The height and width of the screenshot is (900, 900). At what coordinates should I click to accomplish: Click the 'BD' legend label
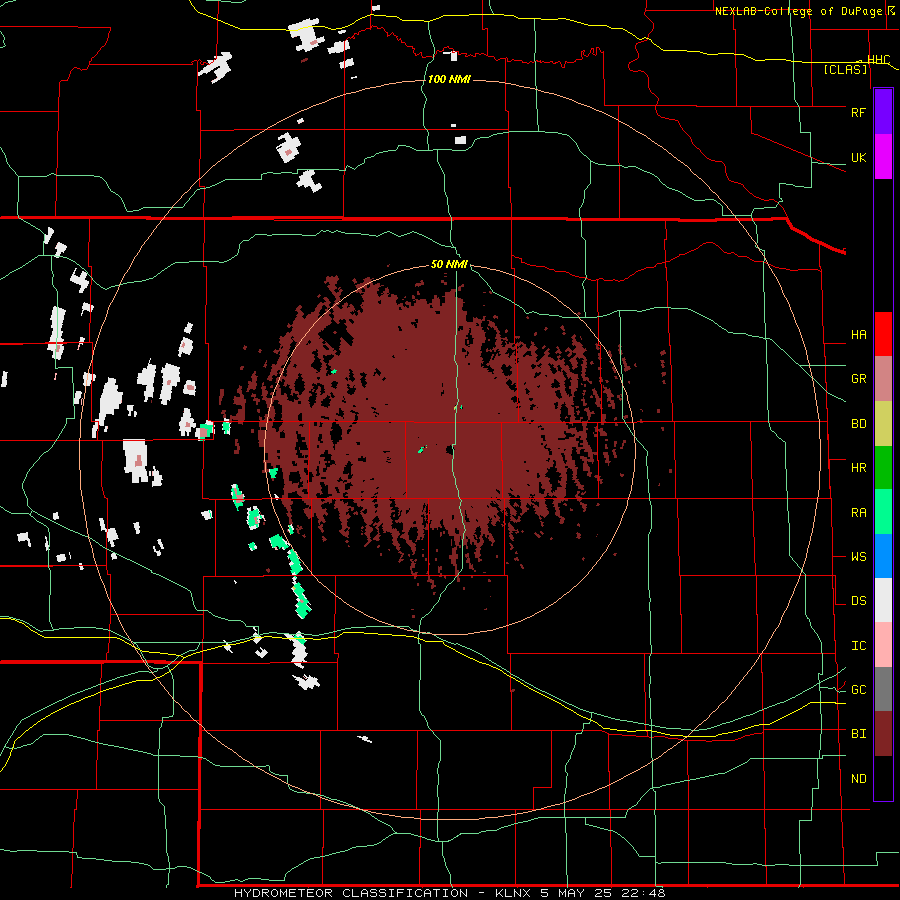(x=858, y=424)
